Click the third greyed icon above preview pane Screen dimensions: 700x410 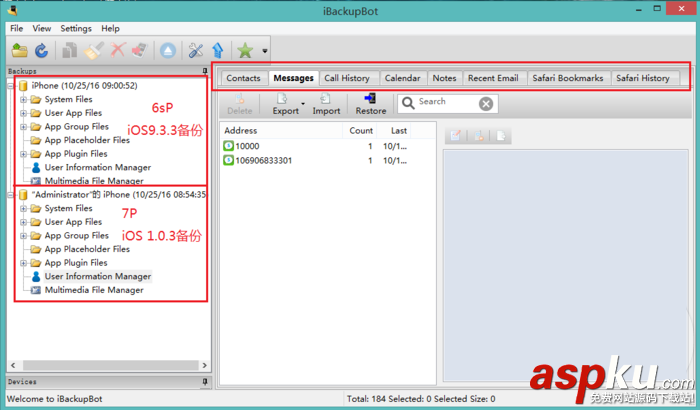500,136
